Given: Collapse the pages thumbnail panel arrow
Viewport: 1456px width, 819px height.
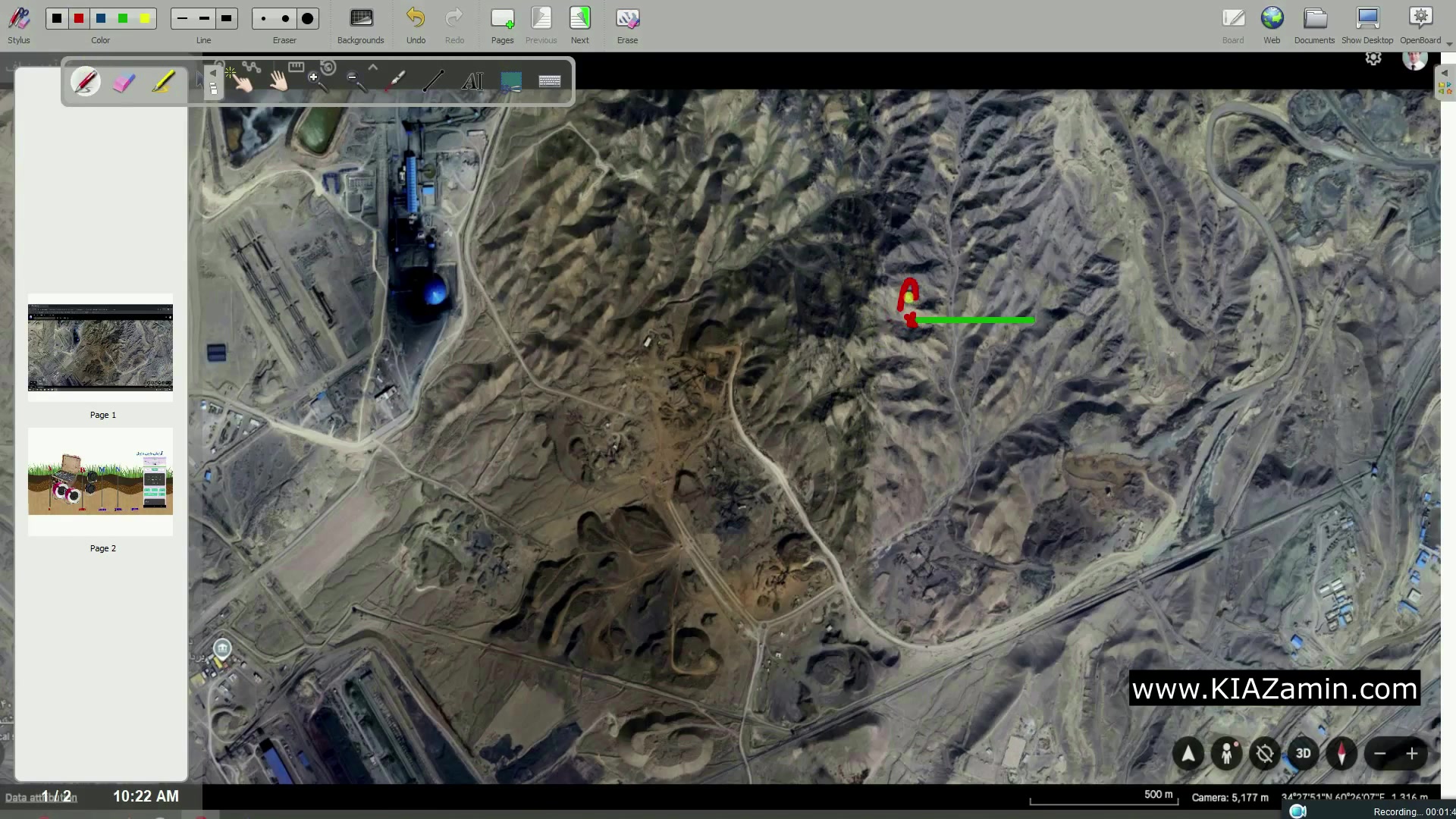Looking at the screenshot, I should [213, 74].
